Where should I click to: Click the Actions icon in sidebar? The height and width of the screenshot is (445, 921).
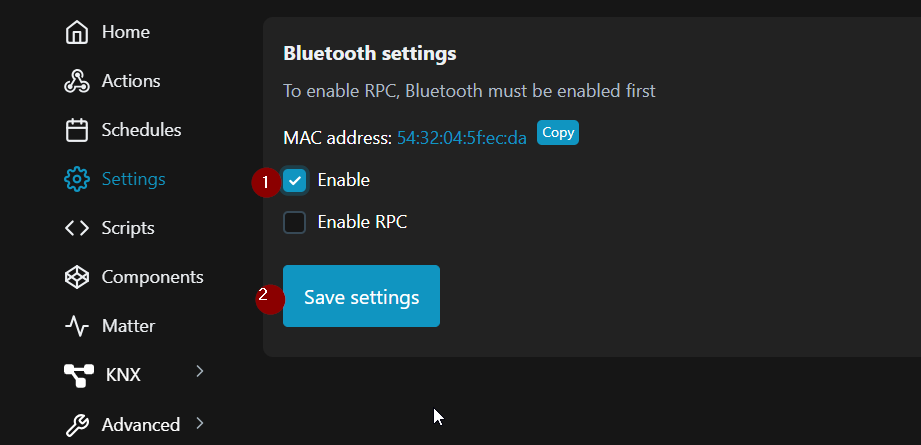click(77, 82)
